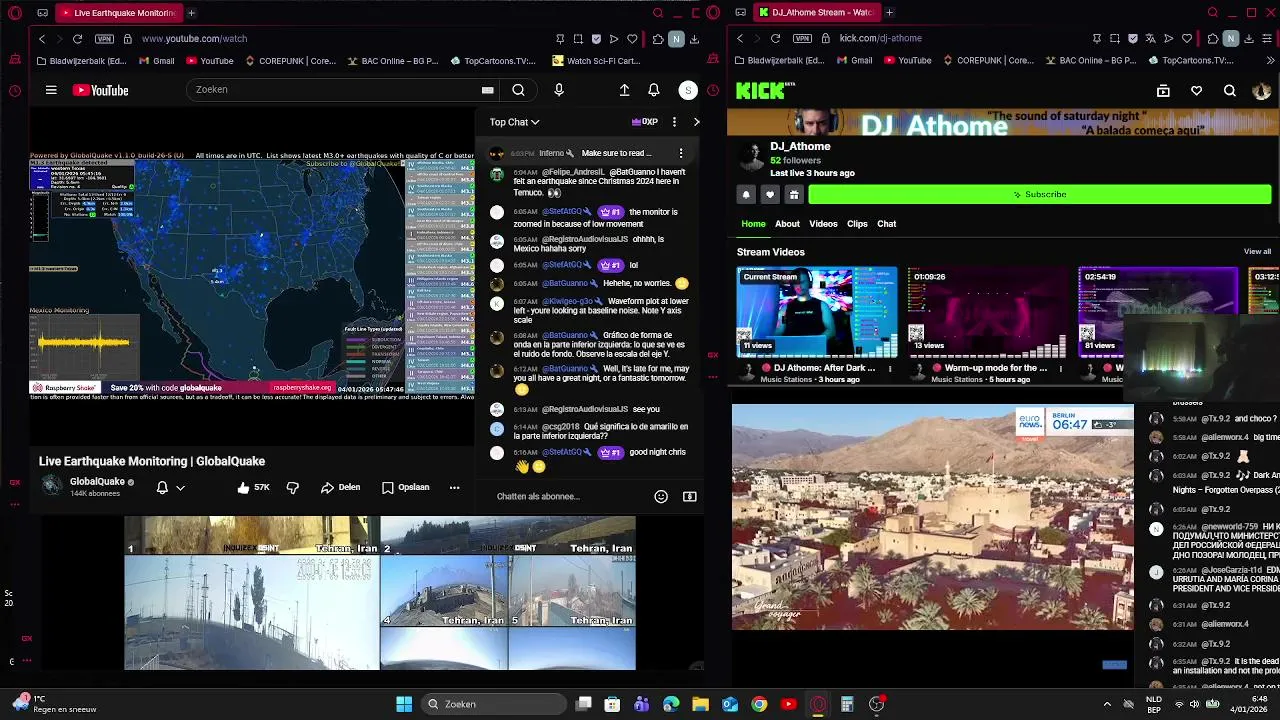Open the Super Chat dollar icon
Image resolution: width=1280 pixels, height=720 pixels.
(689, 496)
